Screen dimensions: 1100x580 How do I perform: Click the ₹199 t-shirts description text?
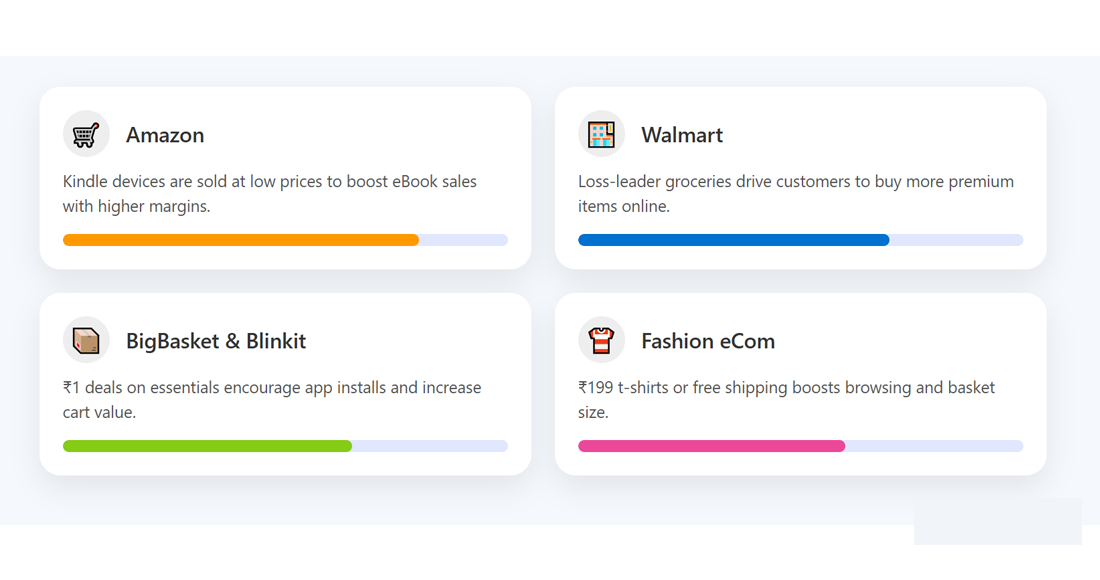tap(786, 399)
